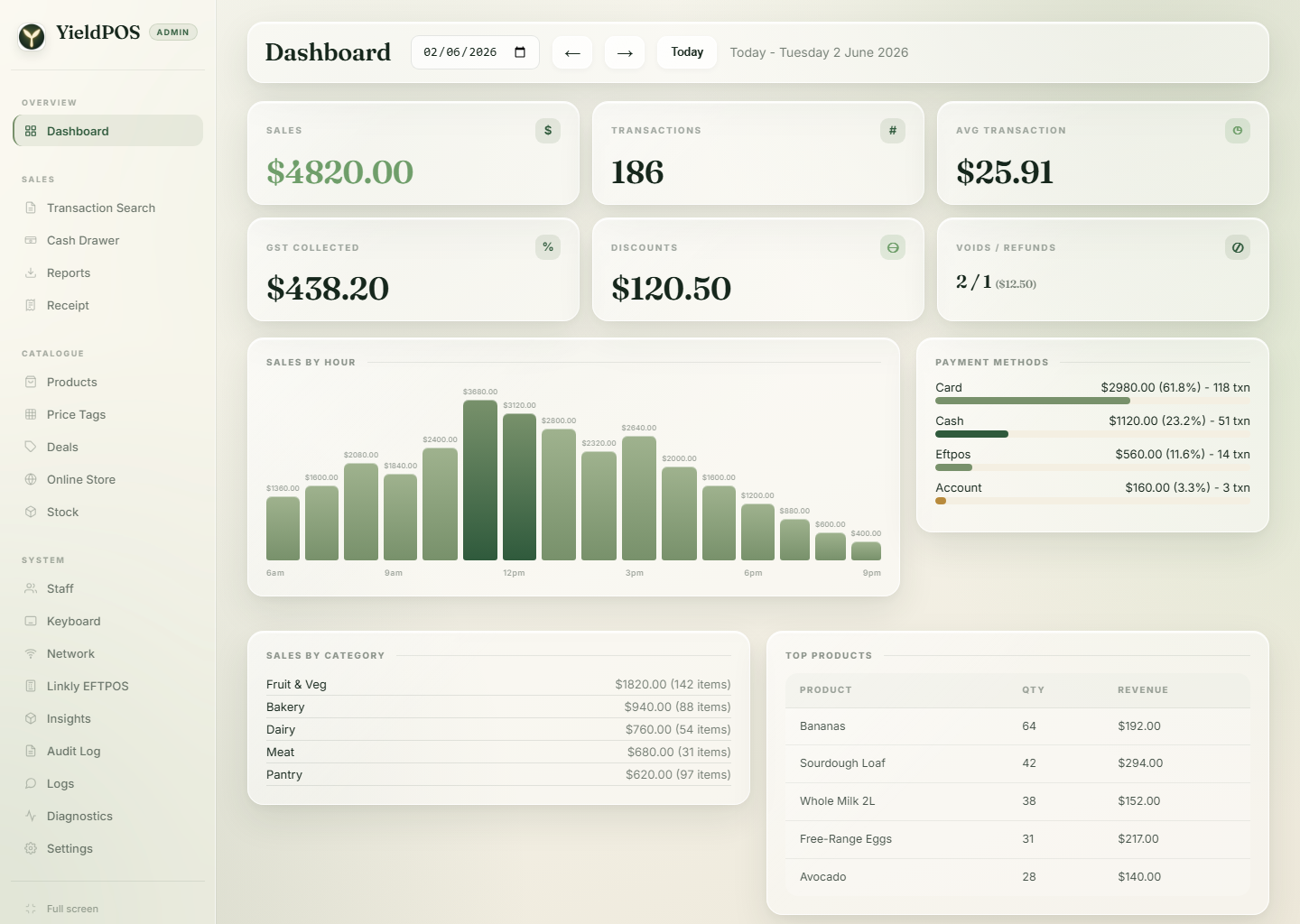Click the Dashboard grid icon in sidebar

tap(31, 131)
